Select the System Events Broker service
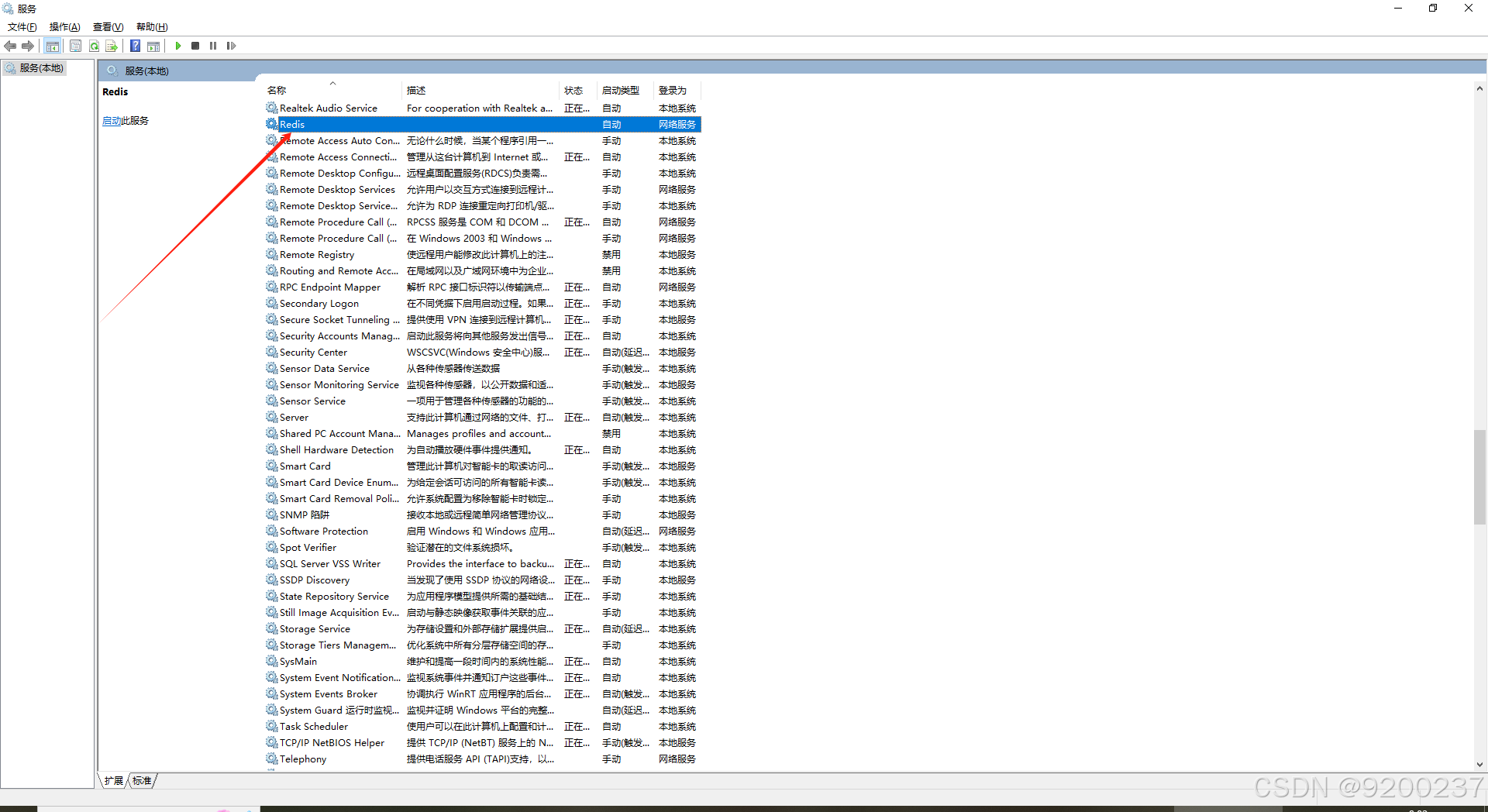 pos(482,693)
